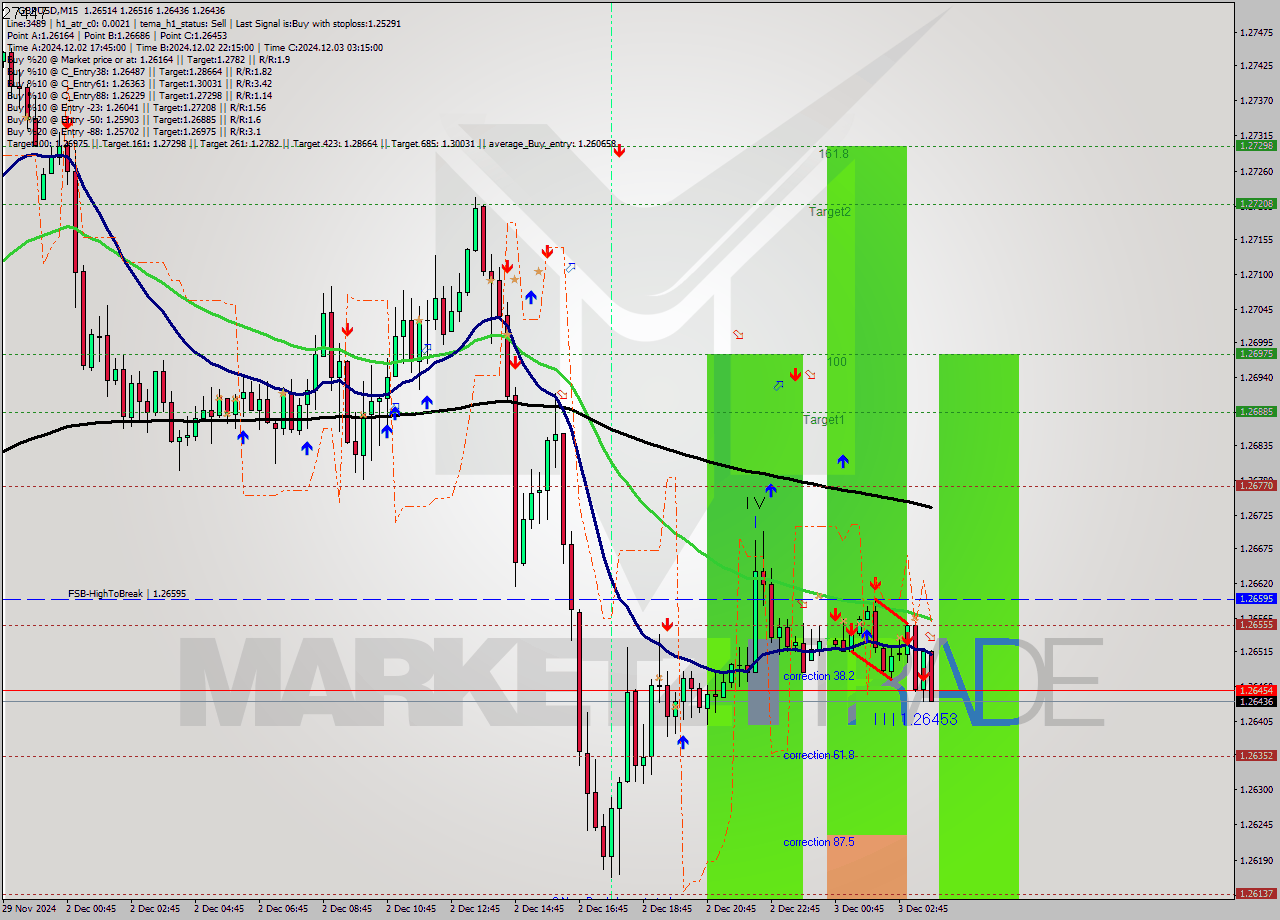Click the red 1.26555 price tag
The height and width of the screenshot is (920, 1280).
(x=1255, y=625)
